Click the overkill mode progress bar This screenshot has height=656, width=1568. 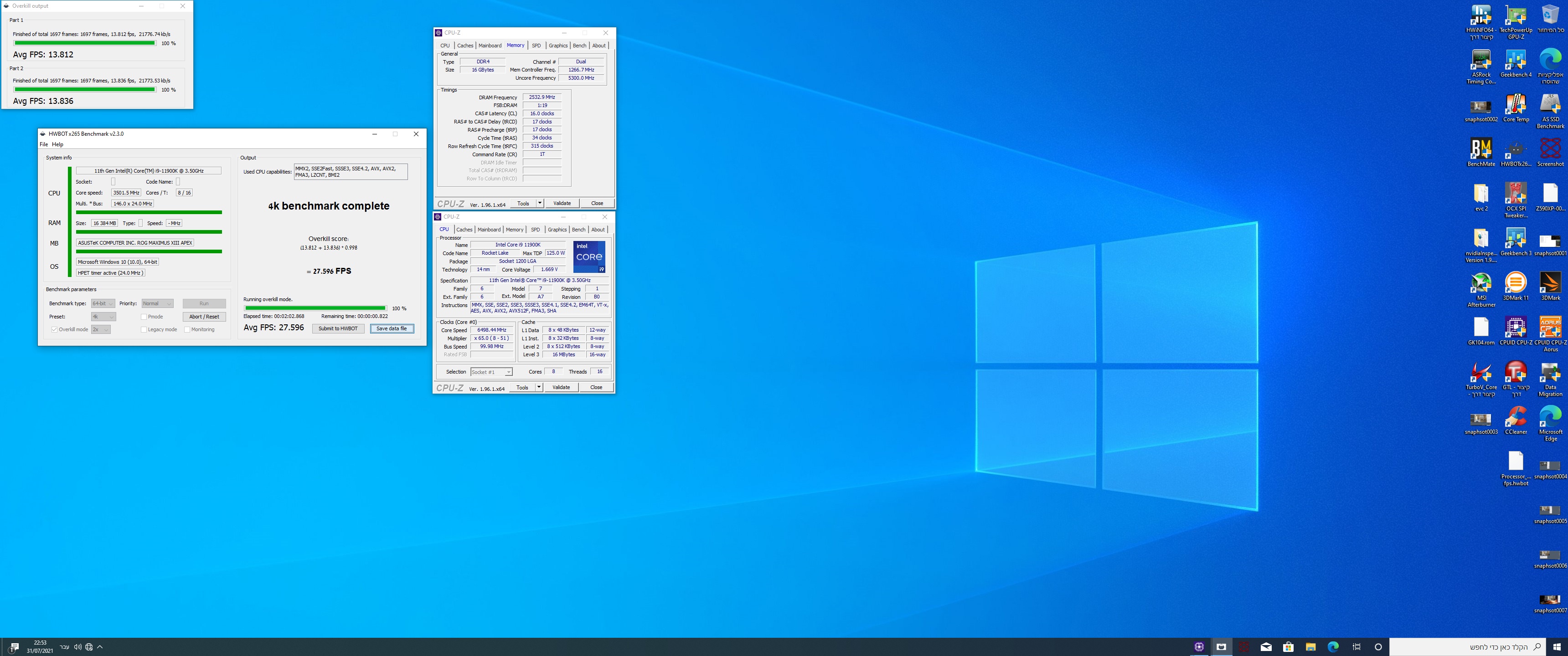[x=315, y=308]
